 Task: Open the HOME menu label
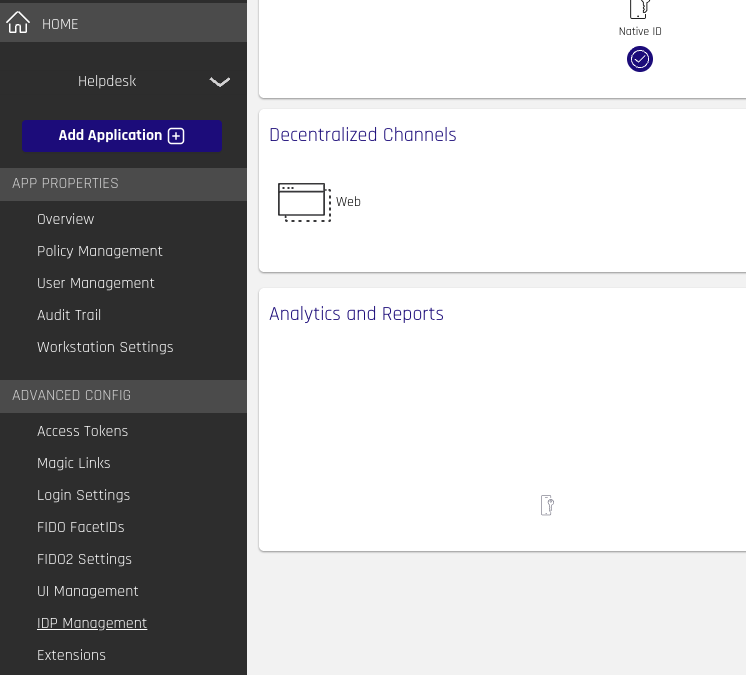point(60,24)
